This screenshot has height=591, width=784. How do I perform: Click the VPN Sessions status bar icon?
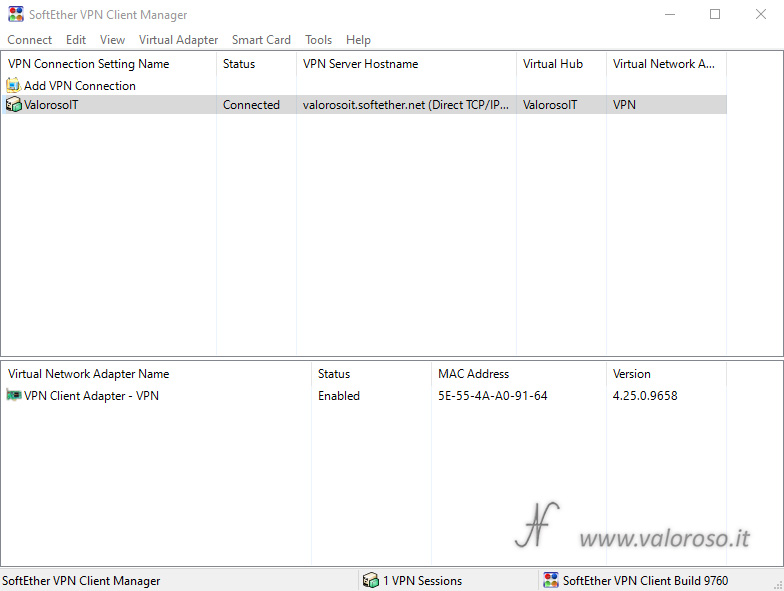[370, 580]
